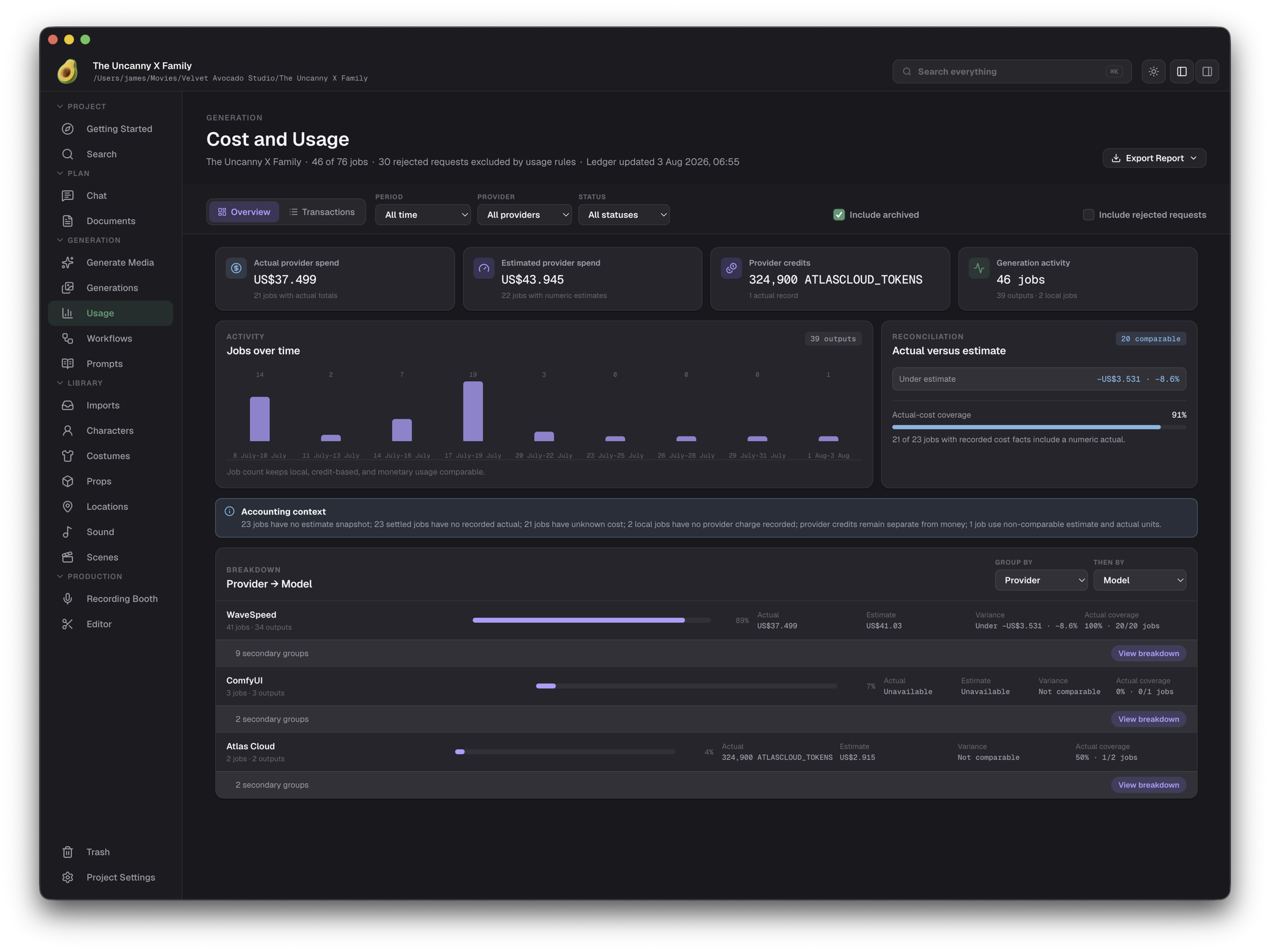Switch to the Overview tab
Screen dimensions: 1270x952
(244, 212)
